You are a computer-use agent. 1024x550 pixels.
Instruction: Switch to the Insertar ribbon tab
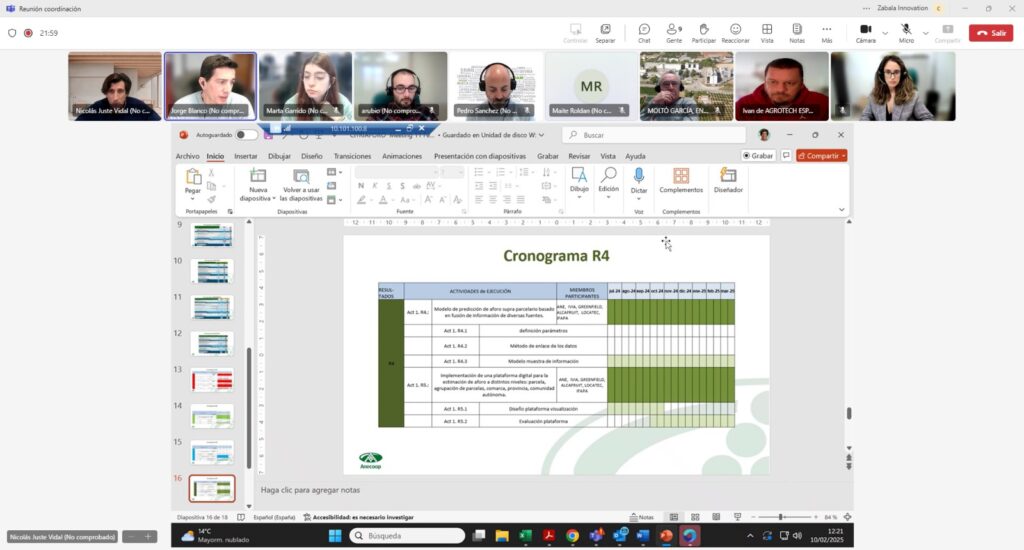tap(246, 156)
